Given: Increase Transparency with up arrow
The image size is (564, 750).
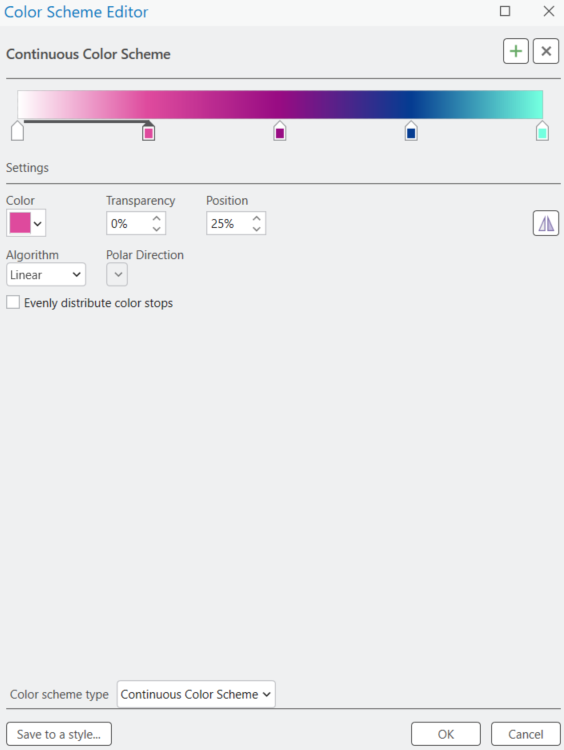Looking at the screenshot, I should click(156, 218).
